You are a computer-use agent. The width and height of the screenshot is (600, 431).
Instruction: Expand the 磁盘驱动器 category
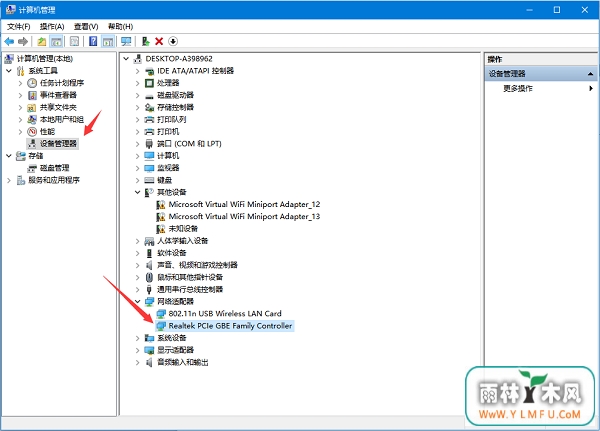point(138,95)
